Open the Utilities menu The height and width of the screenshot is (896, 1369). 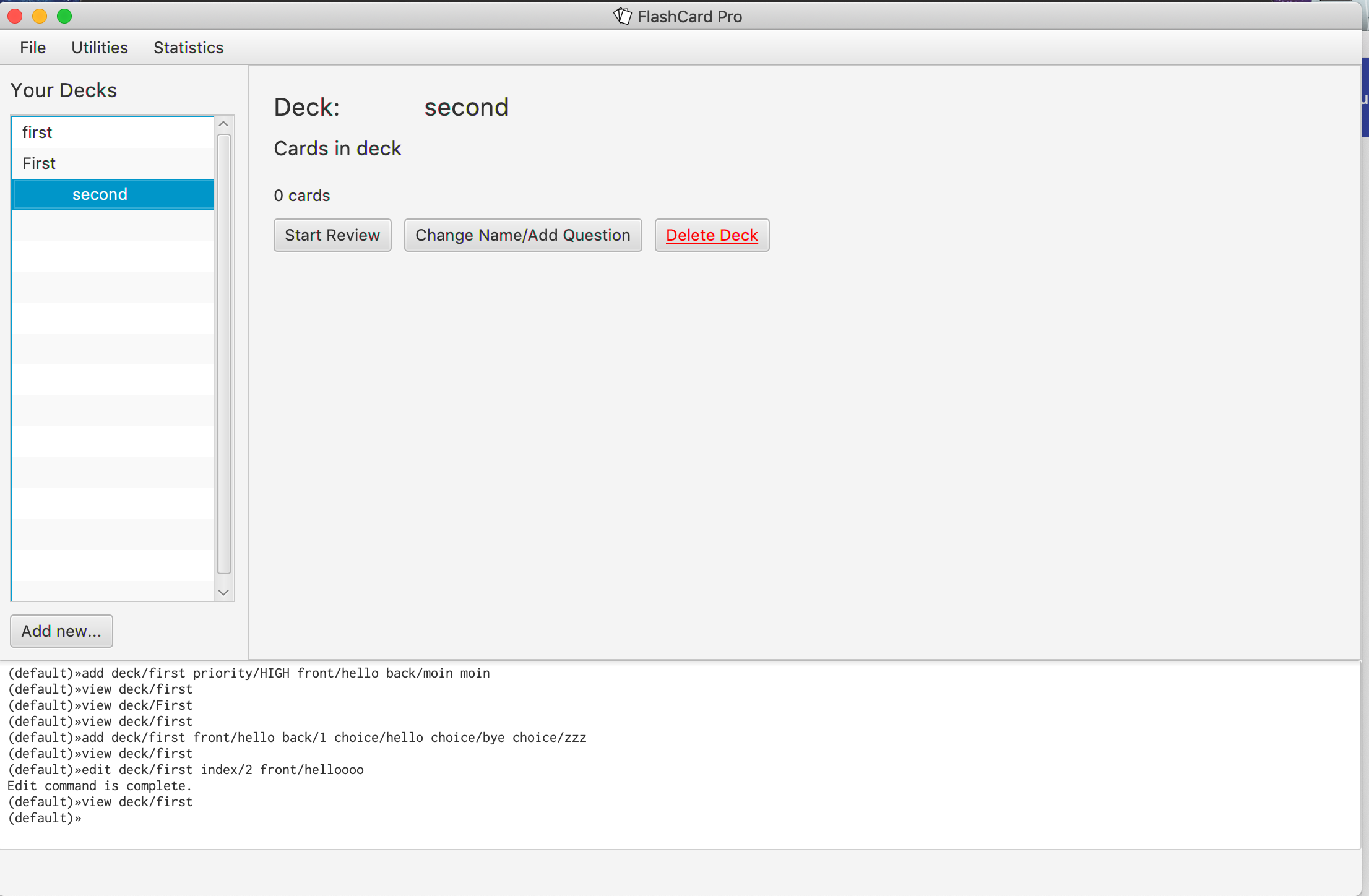[x=100, y=48]
